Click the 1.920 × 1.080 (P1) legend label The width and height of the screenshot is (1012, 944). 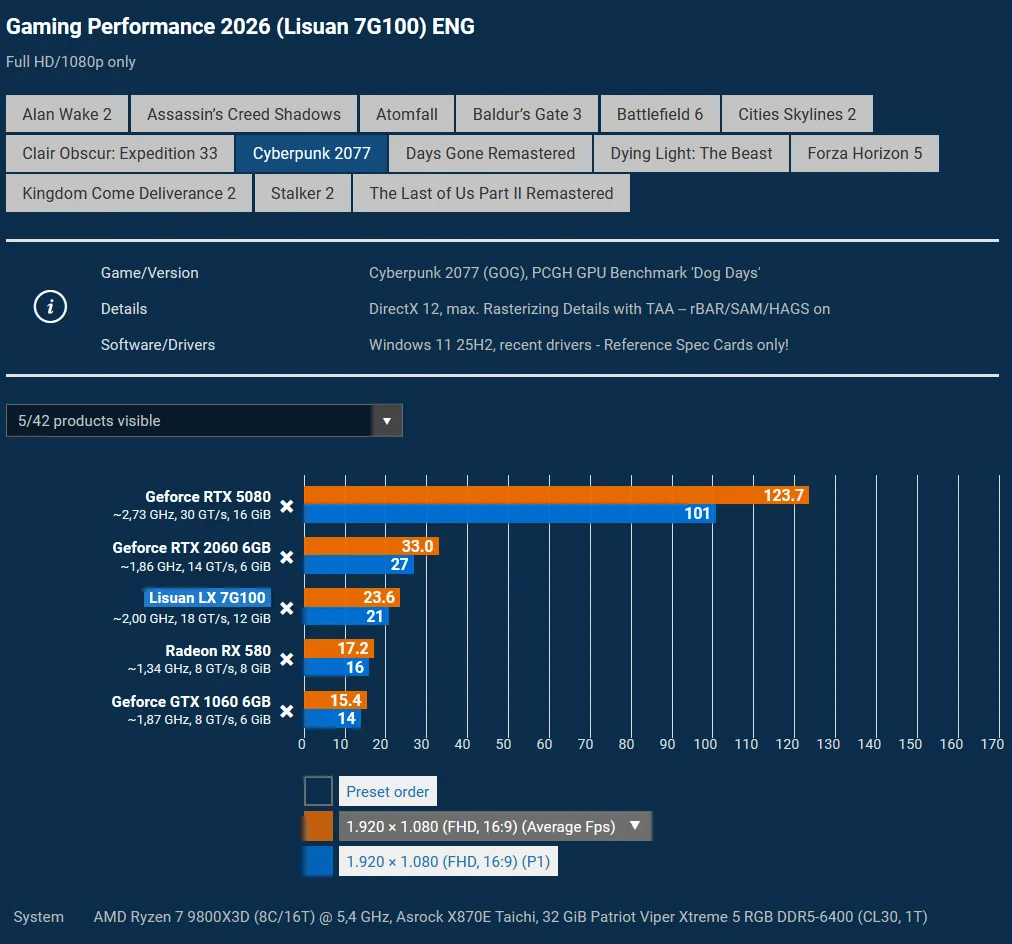click(449, 862)
